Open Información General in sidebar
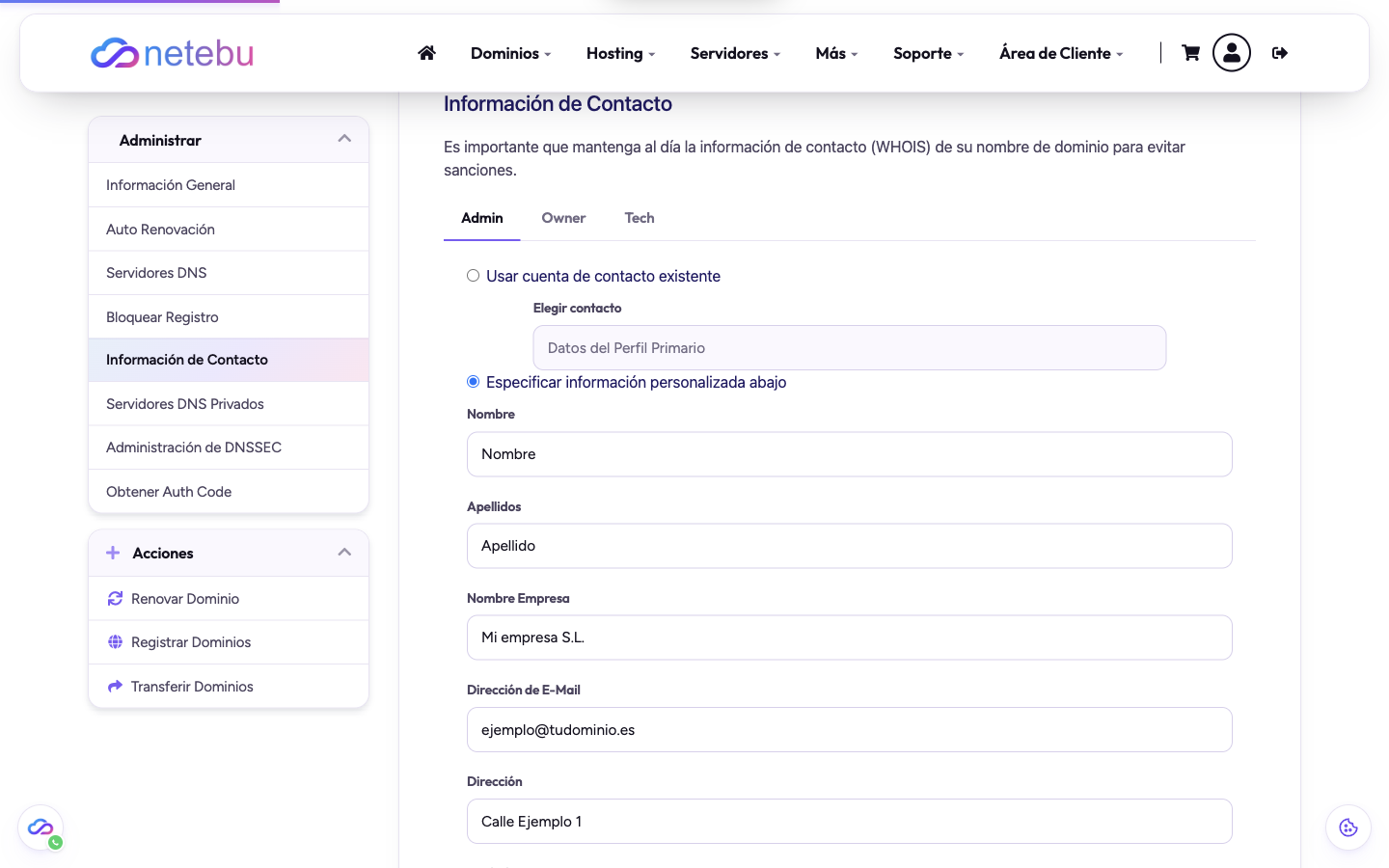1389x868 pixels. pyautogui.click(x=229, y=185)
